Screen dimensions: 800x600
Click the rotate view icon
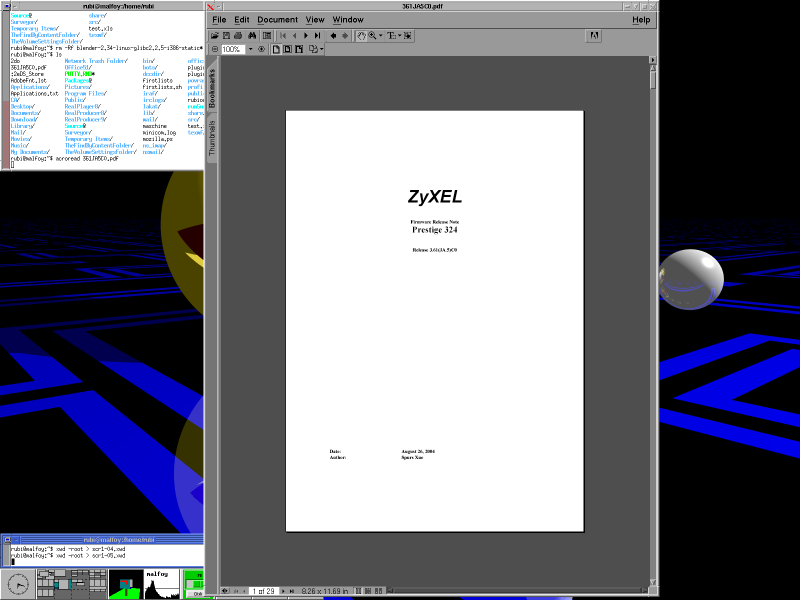[313, 49]
